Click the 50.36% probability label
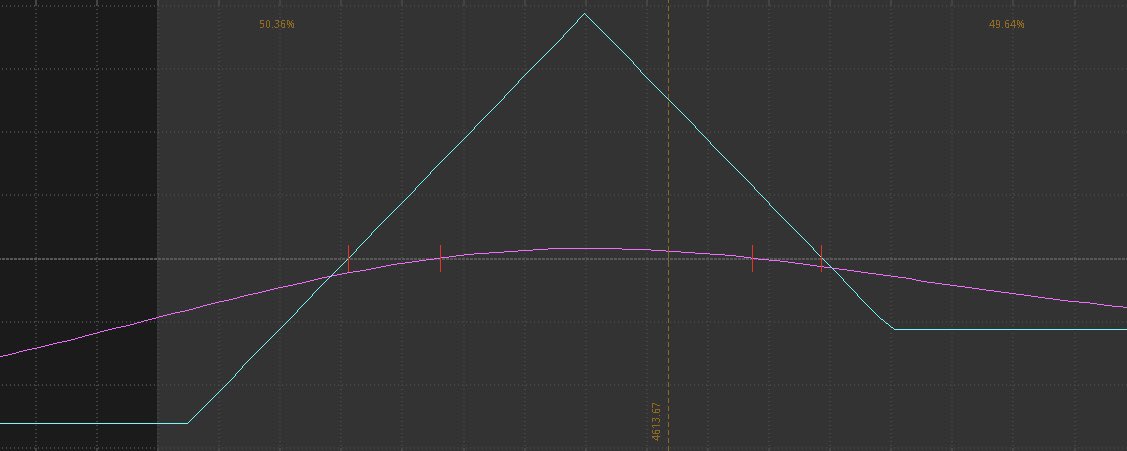This screenshot has height=451, width=1127. click(277, 24)
